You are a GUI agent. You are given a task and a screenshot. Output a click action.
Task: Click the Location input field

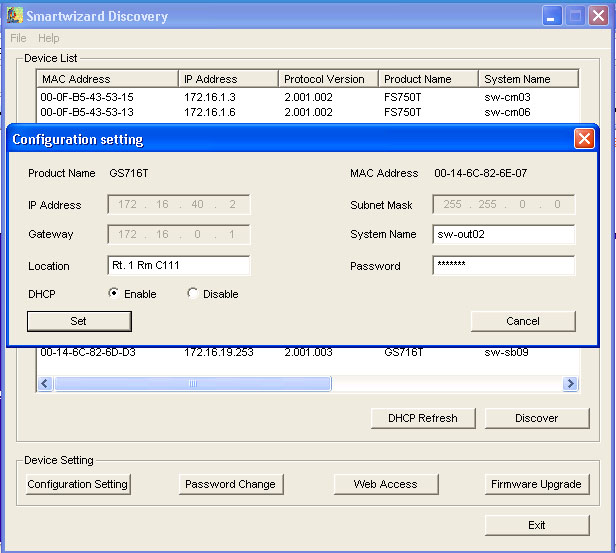pos(179,266)
